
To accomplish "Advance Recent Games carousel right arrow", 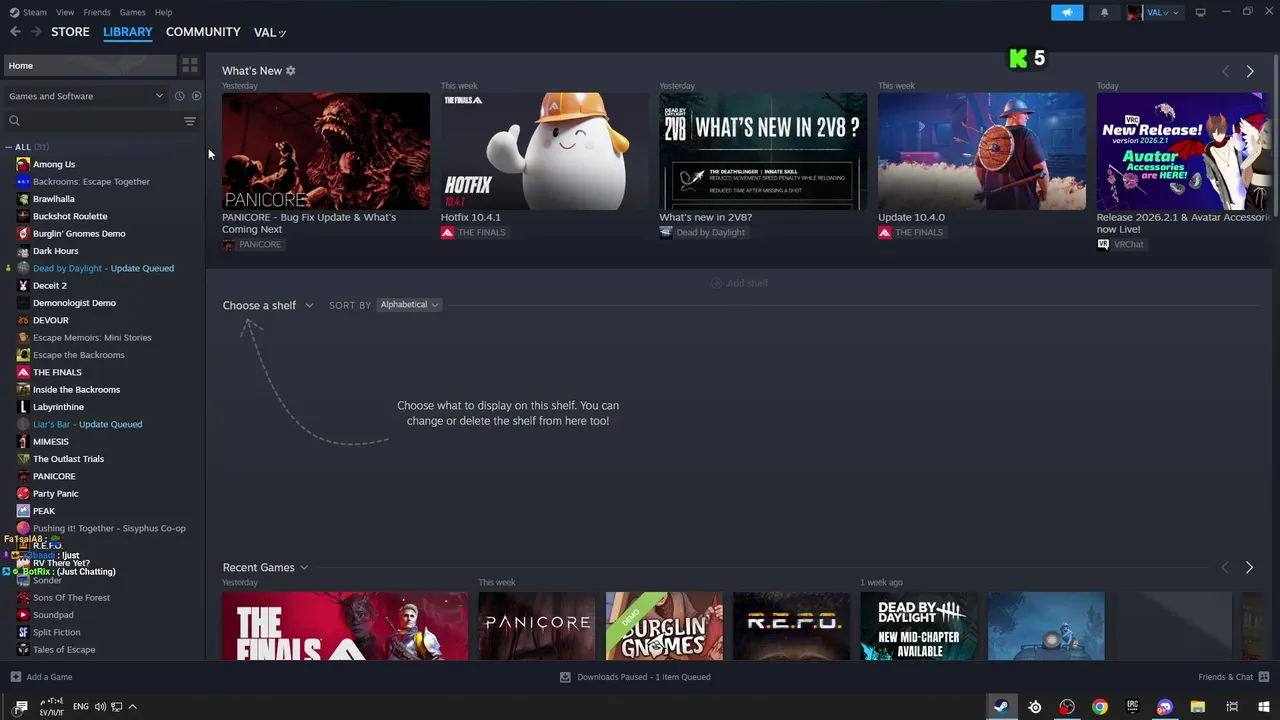I will (1249, 567).
